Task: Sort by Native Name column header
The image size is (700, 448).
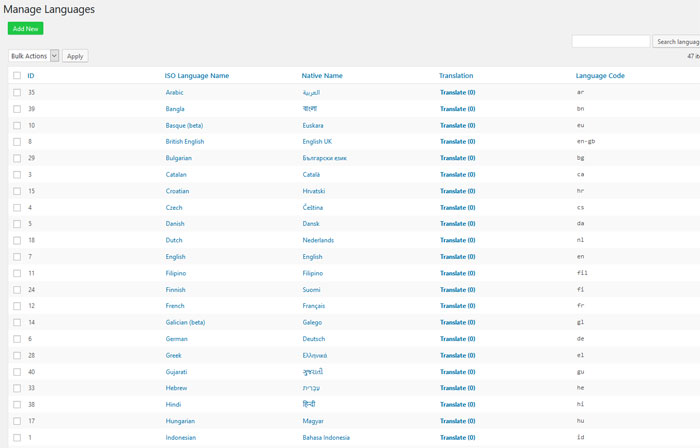Action: [x=322, y=75]
